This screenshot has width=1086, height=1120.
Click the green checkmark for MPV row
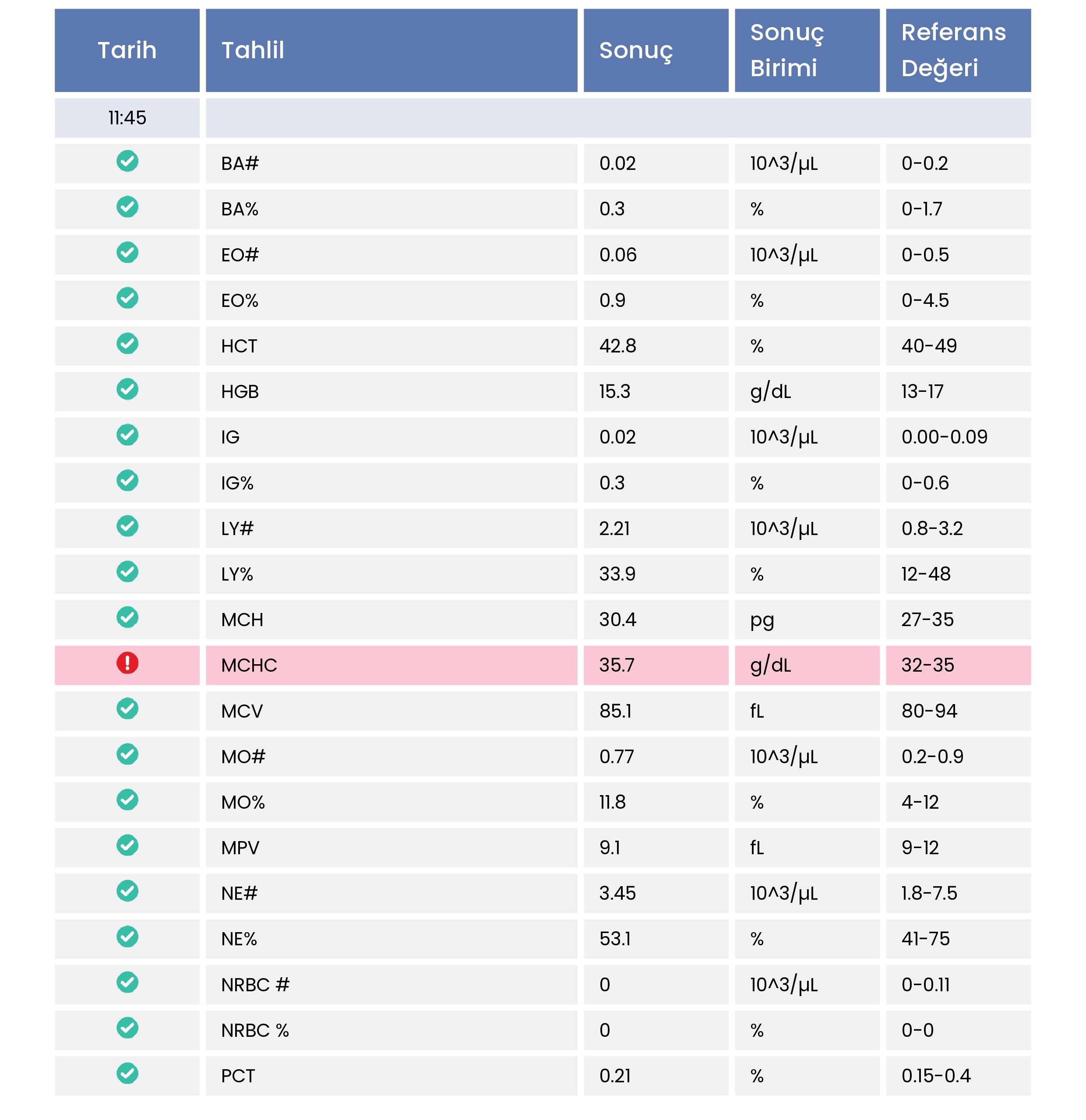(127, 845)
